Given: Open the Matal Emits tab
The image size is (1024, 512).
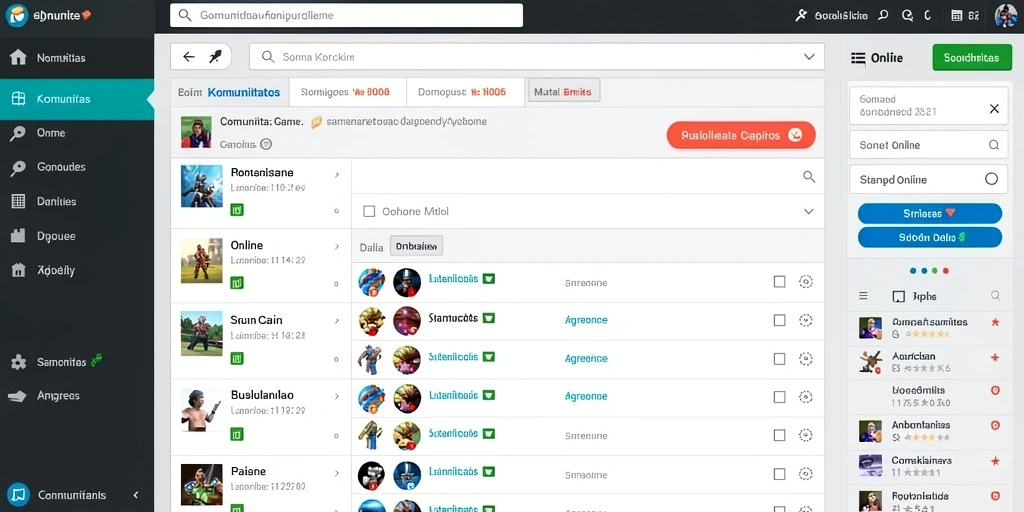Looking at the screenshot, I should [563, 92].
